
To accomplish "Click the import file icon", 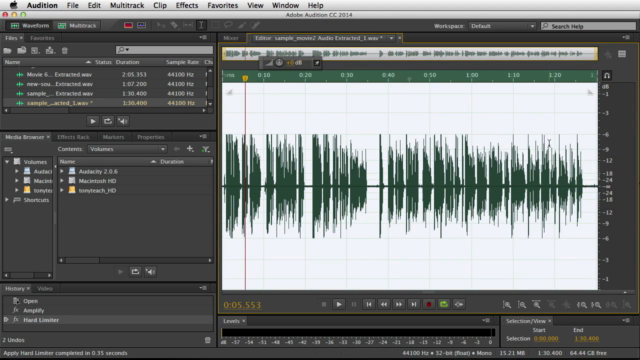I will click(22, 50).
